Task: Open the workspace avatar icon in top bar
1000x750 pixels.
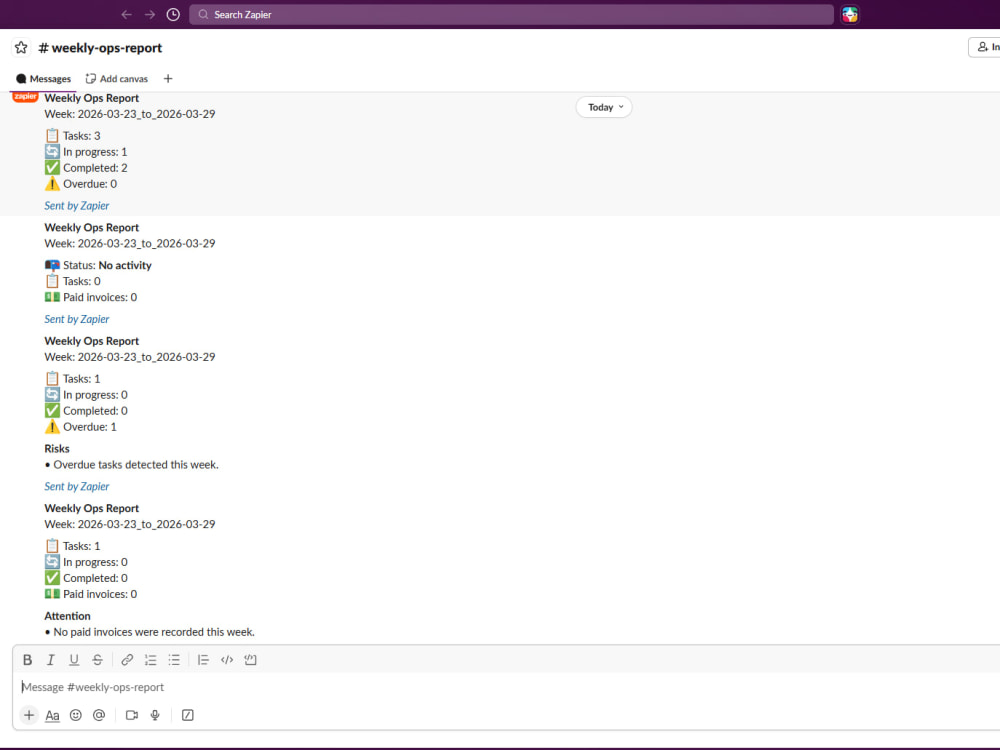Action: click(x=849, y=15)
